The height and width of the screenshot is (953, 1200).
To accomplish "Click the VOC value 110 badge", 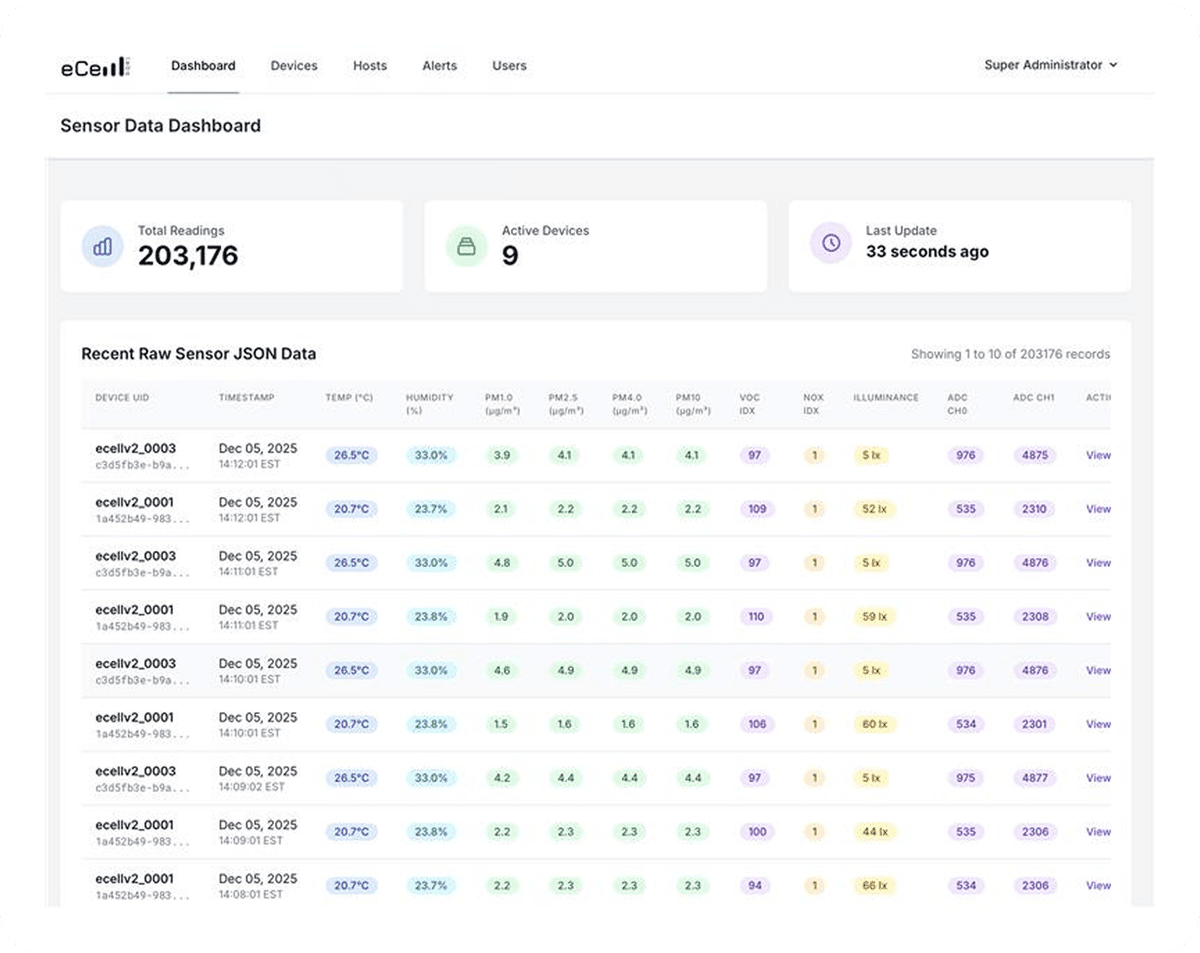I will coord(756,617).
